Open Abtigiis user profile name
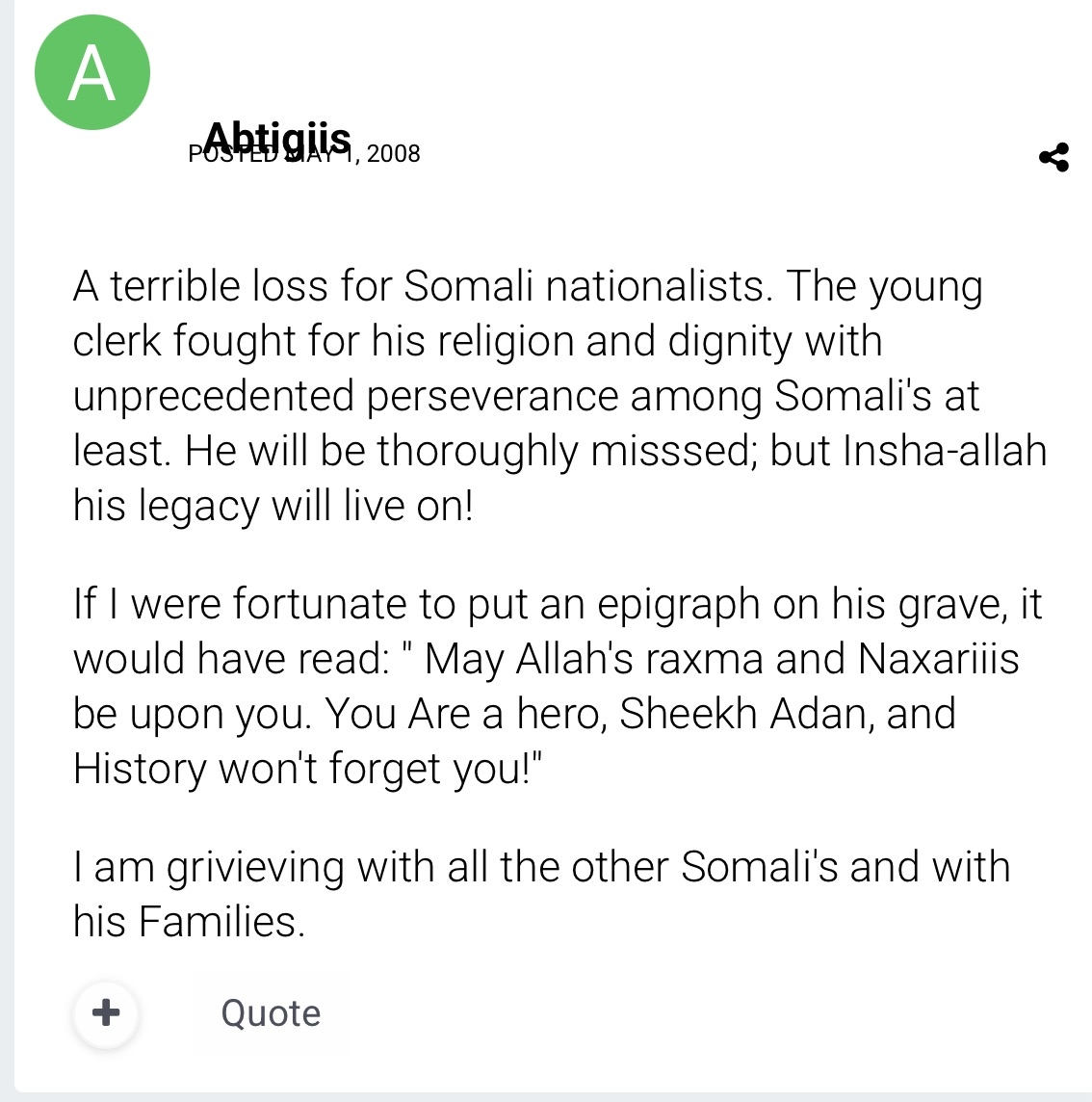The width and height of the screenshot is (1092, 1102). (278, 137)
